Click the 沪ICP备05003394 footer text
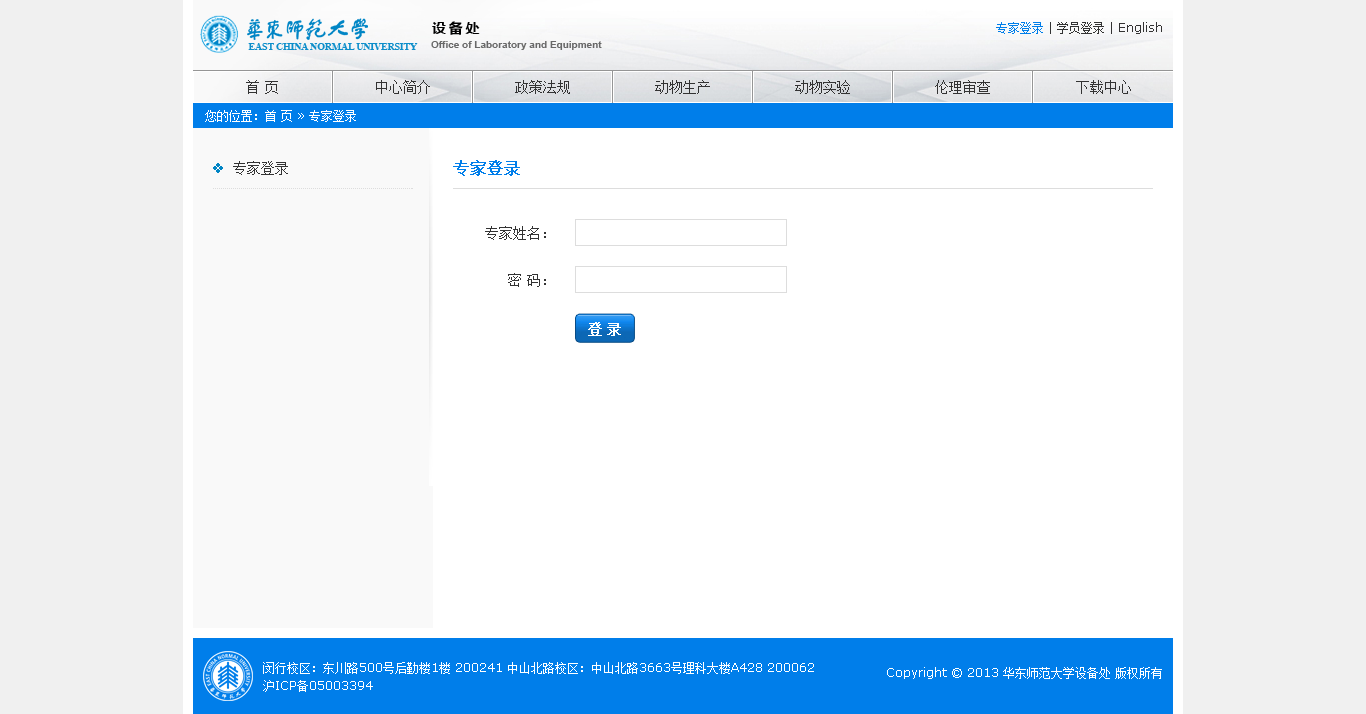The width and height of the screenshot is (1366, 714). click(x=318, y=686)
